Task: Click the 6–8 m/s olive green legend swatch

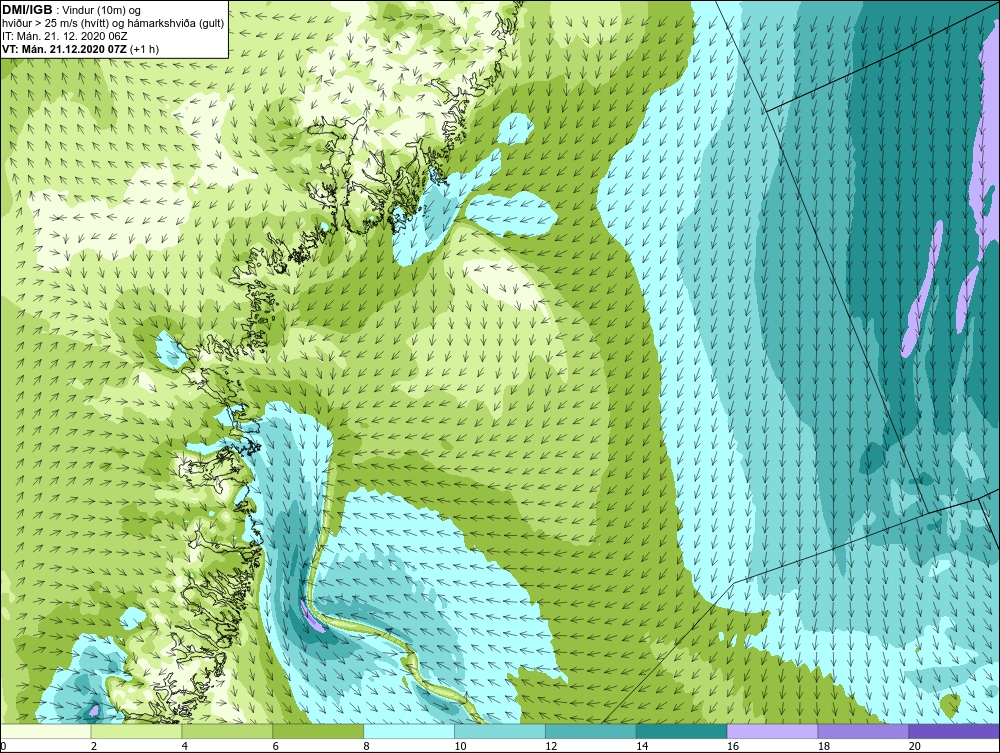Action: (x=318, y=731)
